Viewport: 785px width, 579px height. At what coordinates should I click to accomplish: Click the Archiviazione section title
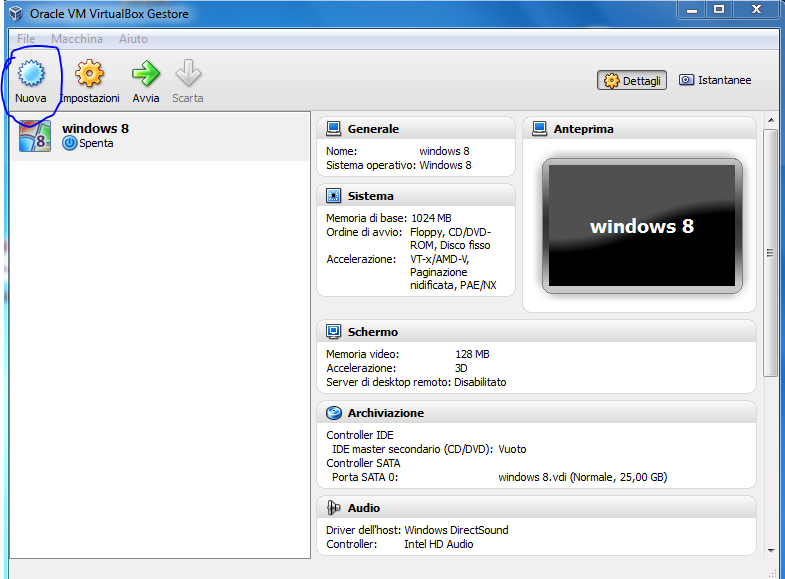pyautogui.click(x=385, y=413)
